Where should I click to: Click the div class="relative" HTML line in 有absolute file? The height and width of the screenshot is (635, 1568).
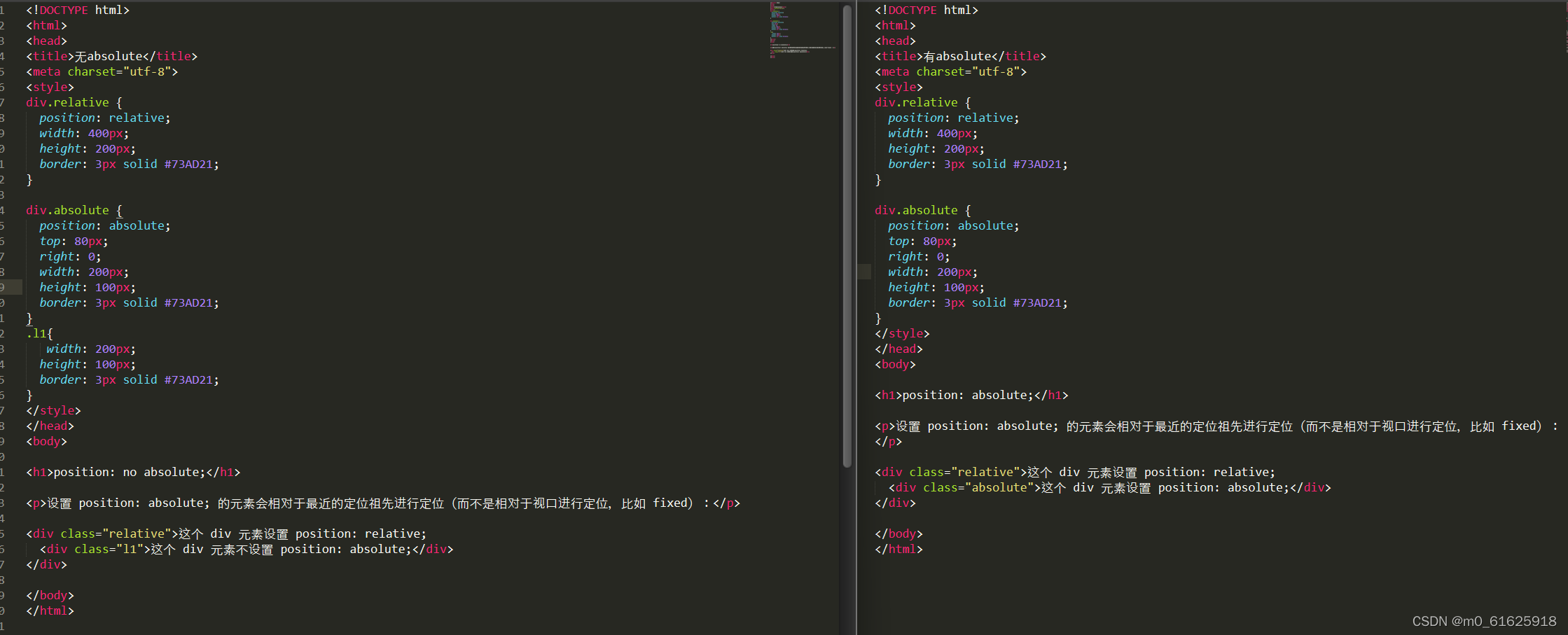pos(1075,472)
